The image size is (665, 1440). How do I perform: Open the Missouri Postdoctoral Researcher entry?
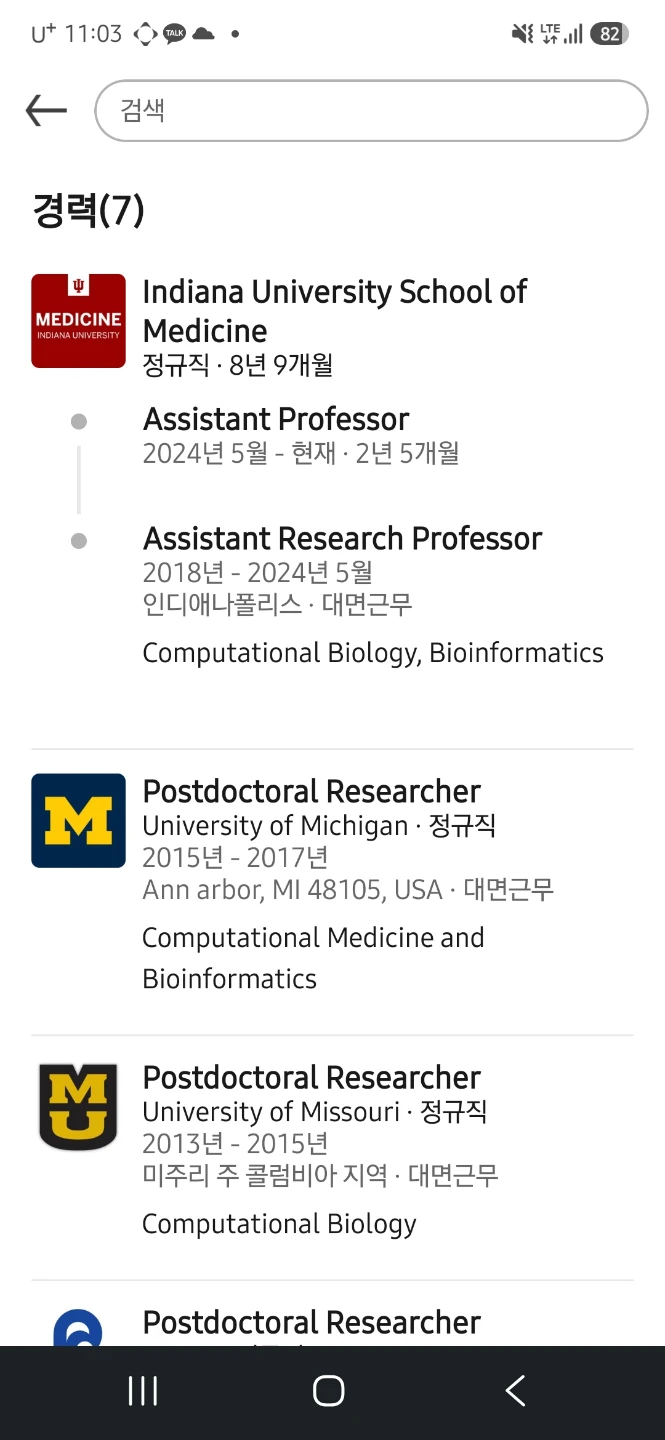311,1078
